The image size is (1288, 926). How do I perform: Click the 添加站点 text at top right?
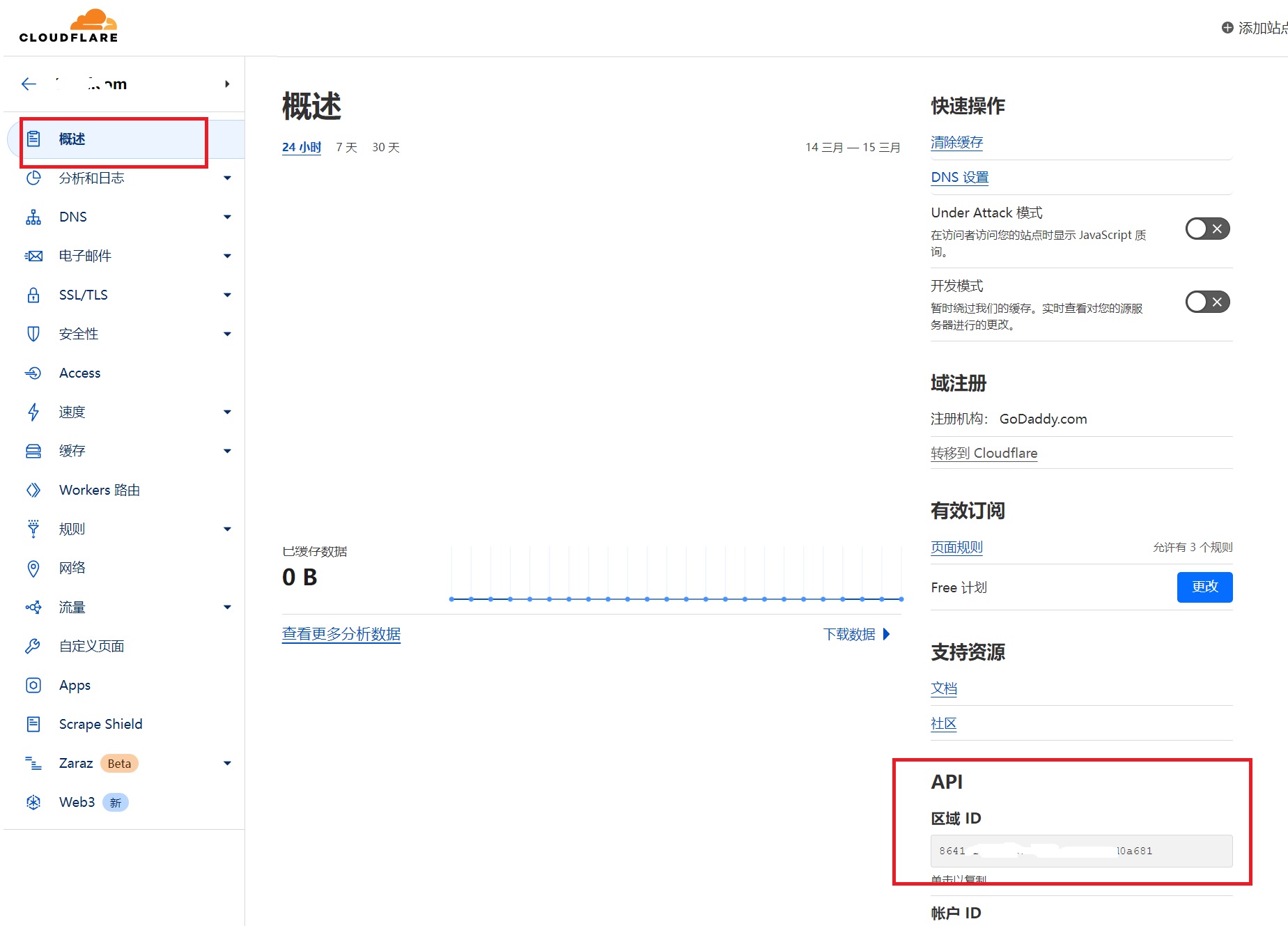(x=1262, y=28)
